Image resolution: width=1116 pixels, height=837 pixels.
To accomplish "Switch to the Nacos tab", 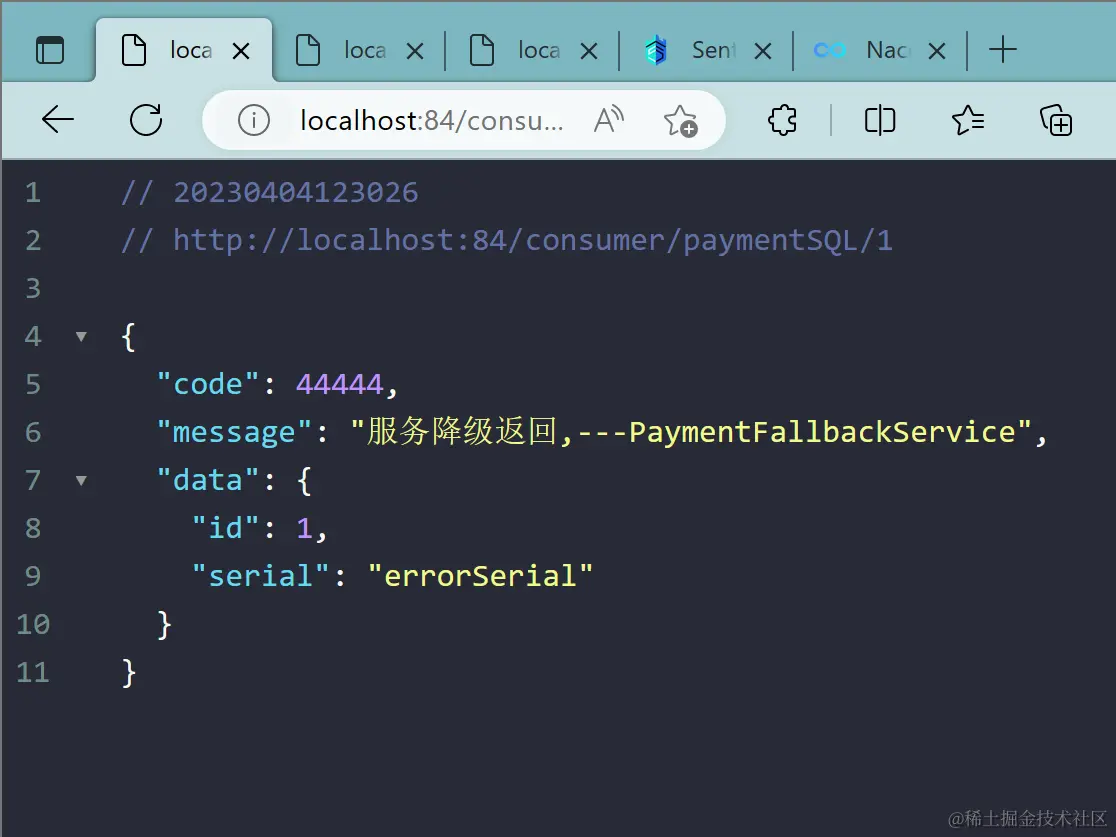I will coord(882,50).
